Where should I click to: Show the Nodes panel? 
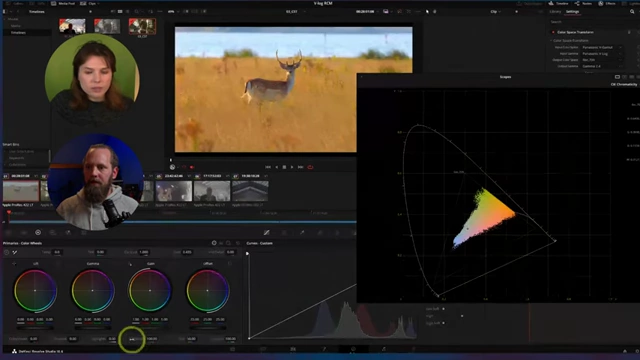click(584, 3)
